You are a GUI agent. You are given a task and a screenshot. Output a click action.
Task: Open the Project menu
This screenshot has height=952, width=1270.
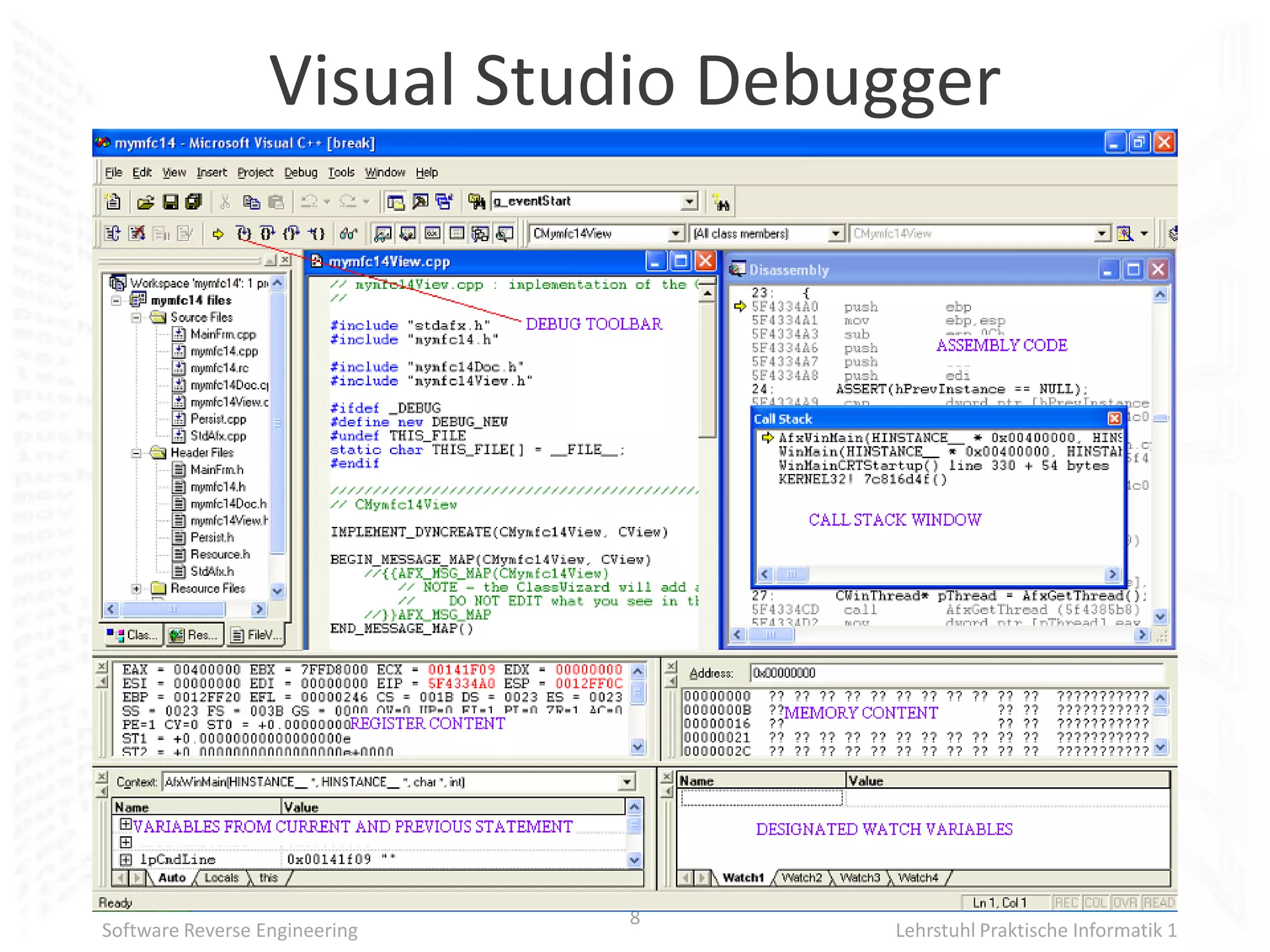pyautogui.click(x=255, y=172)
